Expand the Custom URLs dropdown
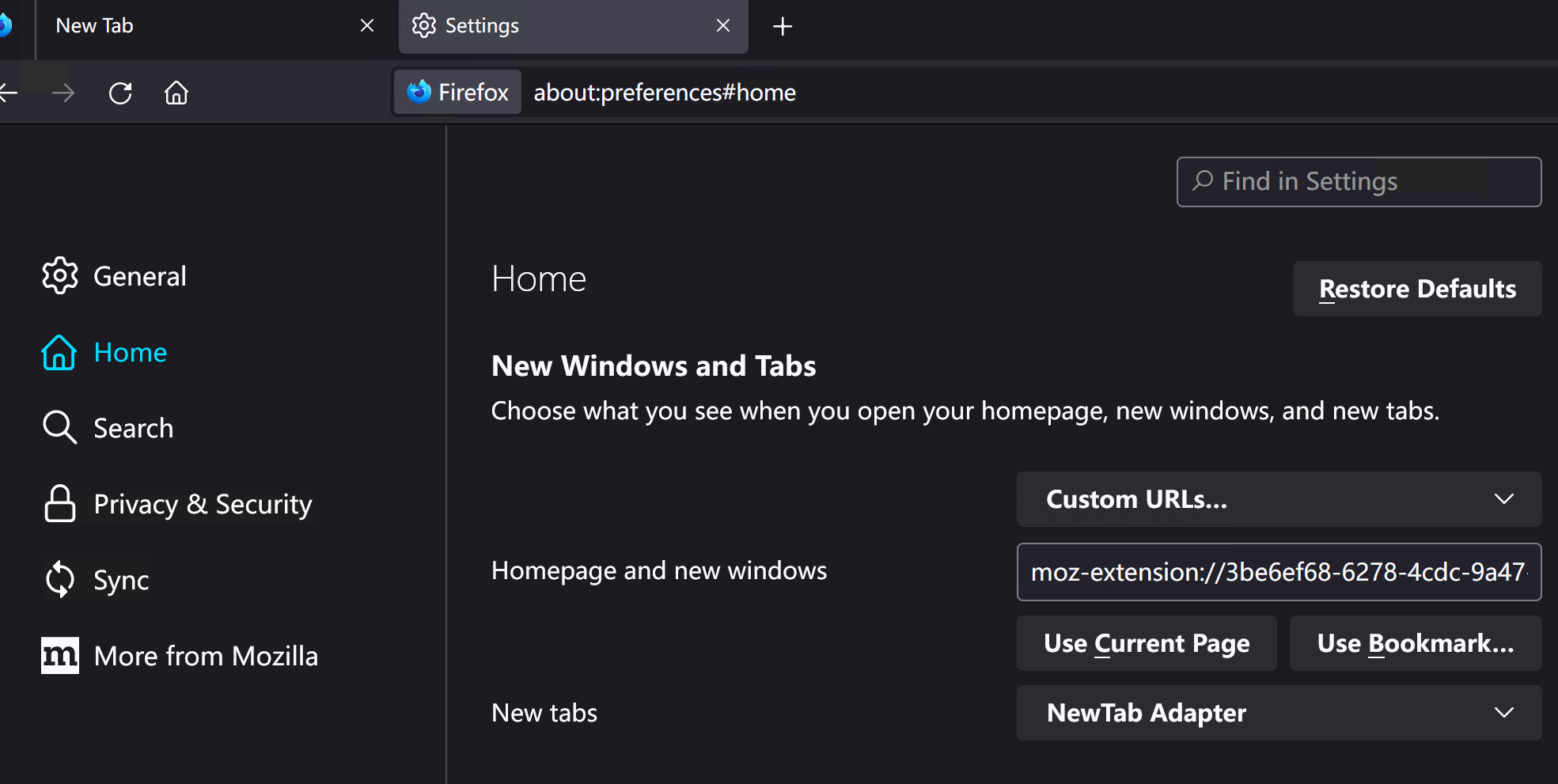Image resolution: width=1558 pixels, height=784 pixels. coord(1279,499)
